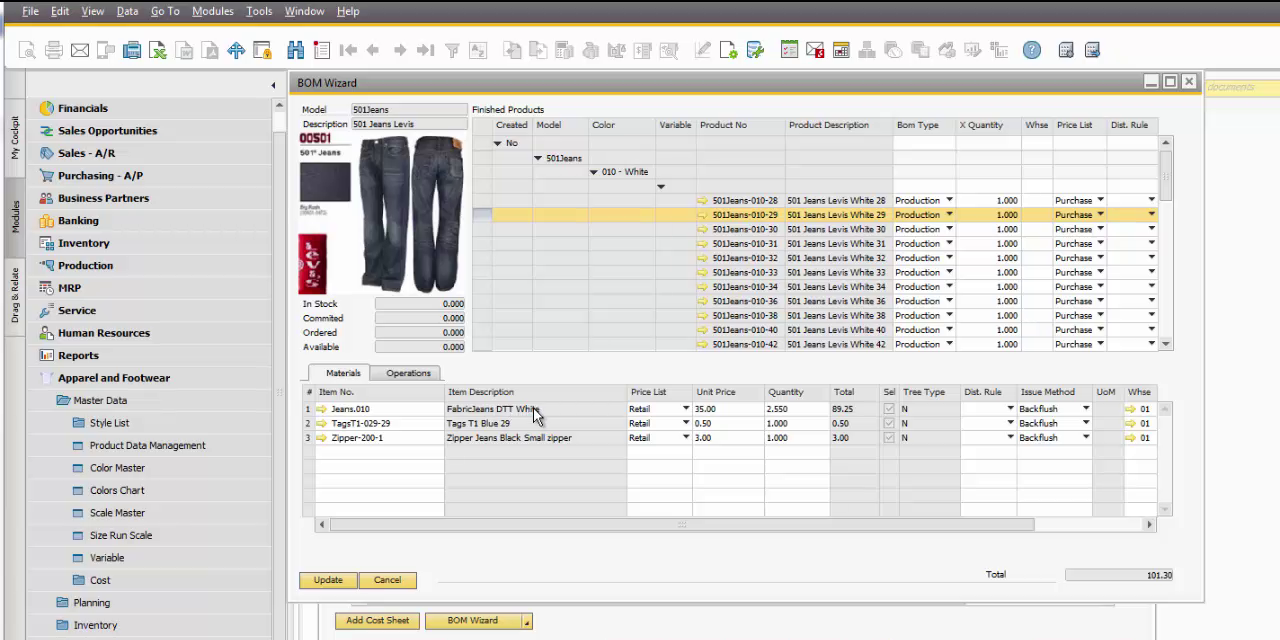Click the Print toolbar icon
Viewport: 1280px width, 640px height.
click(x=54, y=50)
